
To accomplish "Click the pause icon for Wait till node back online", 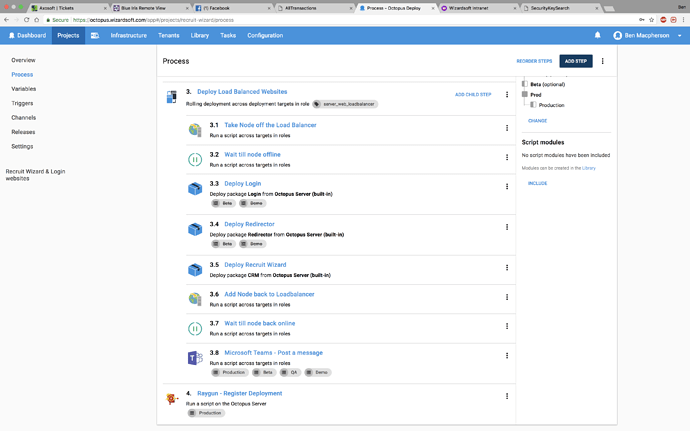I will coord(195,328).
